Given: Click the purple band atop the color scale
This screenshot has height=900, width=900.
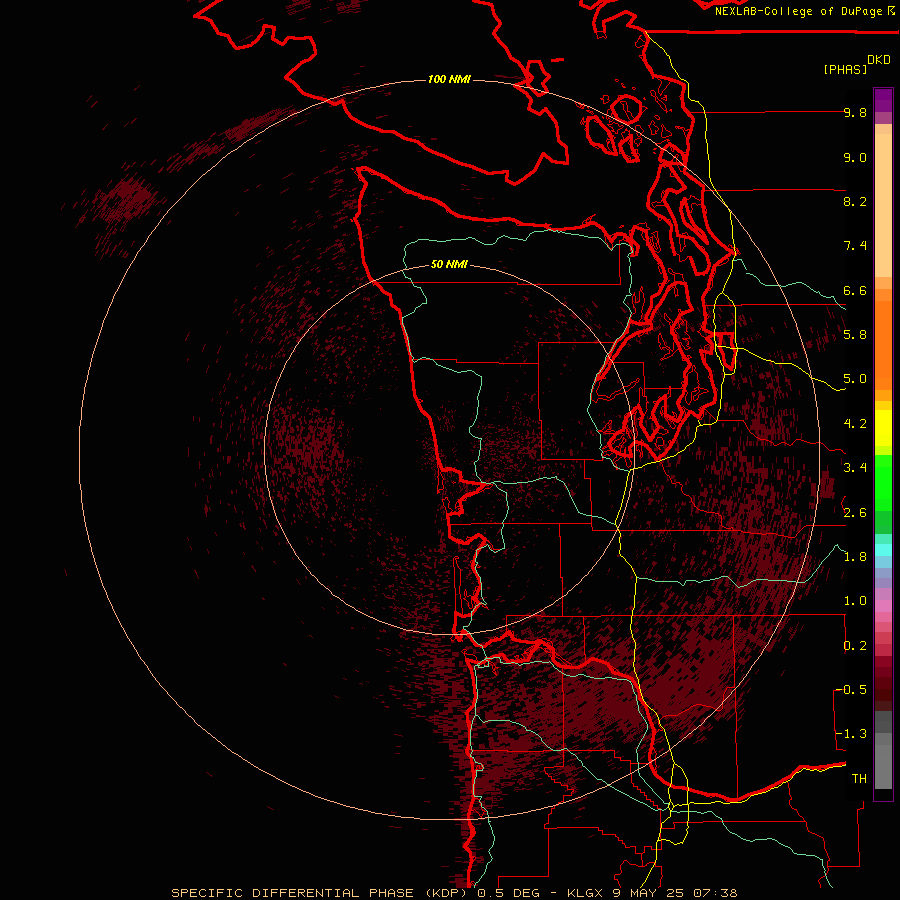Looking at the screenshot, I should 883,100.
